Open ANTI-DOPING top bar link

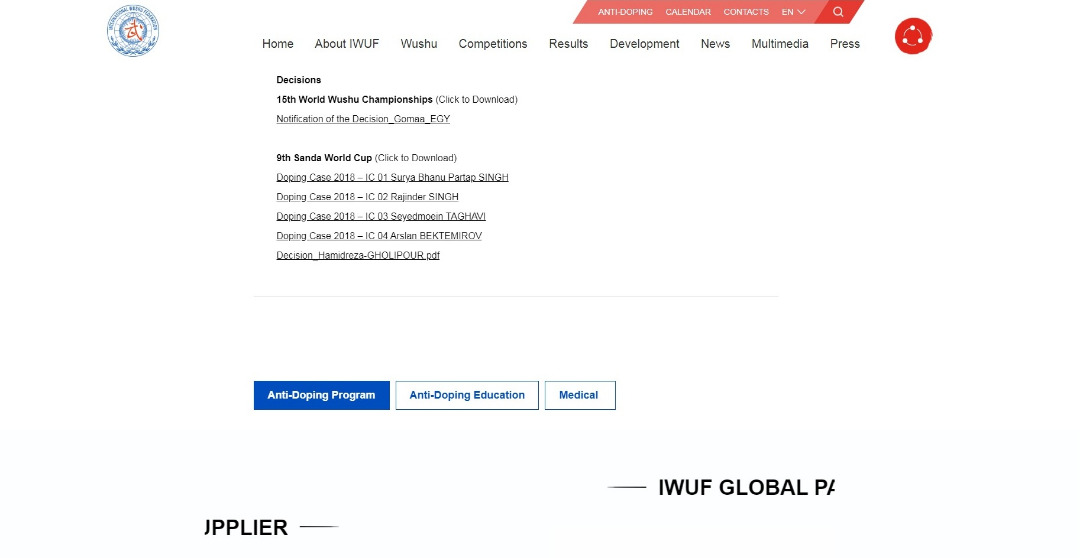625,12
